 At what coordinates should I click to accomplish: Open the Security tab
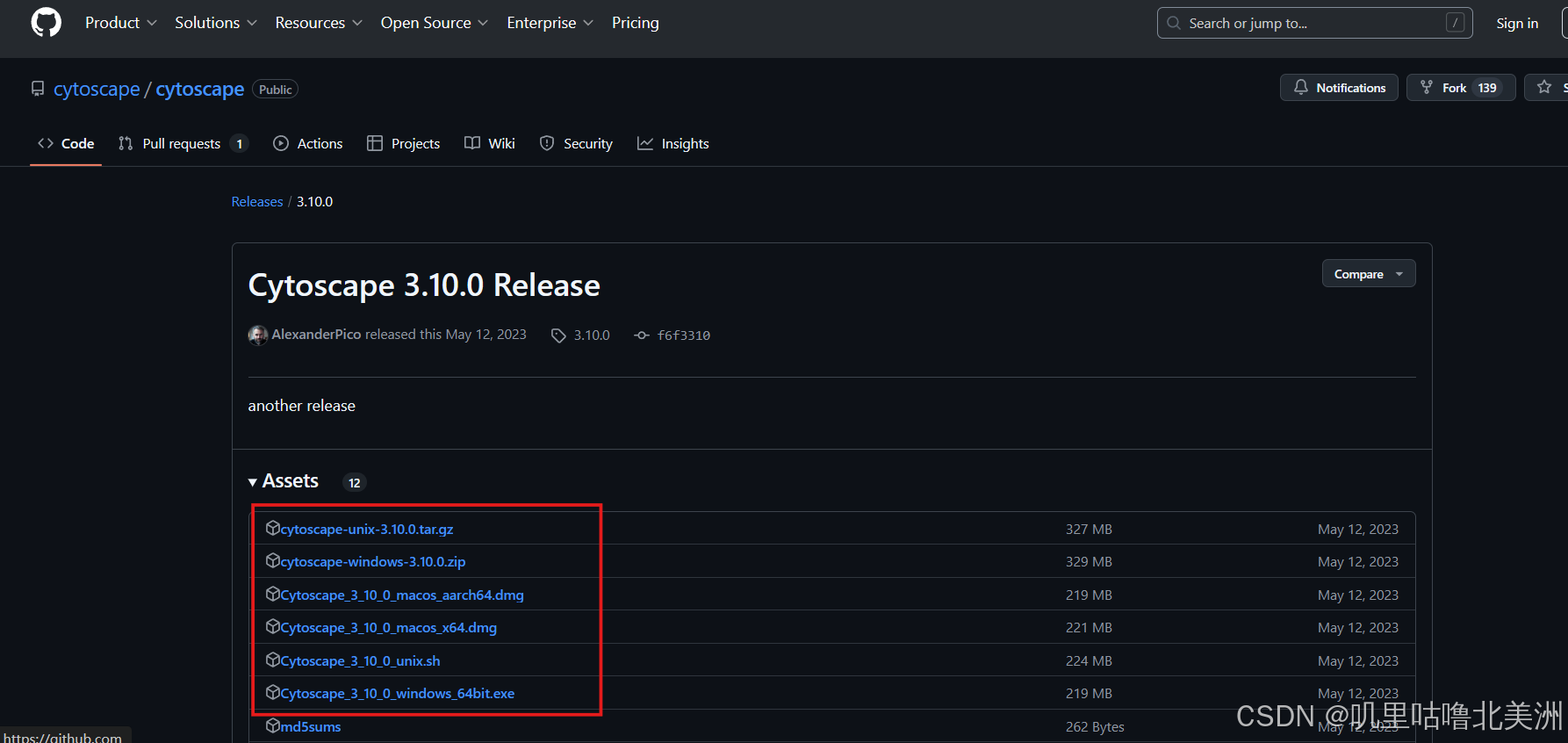(x=576, y=143)
